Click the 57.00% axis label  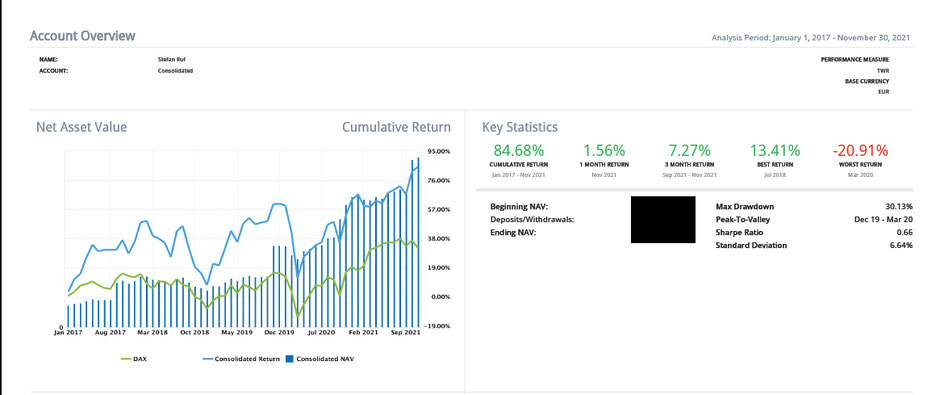tap(438, 210)
